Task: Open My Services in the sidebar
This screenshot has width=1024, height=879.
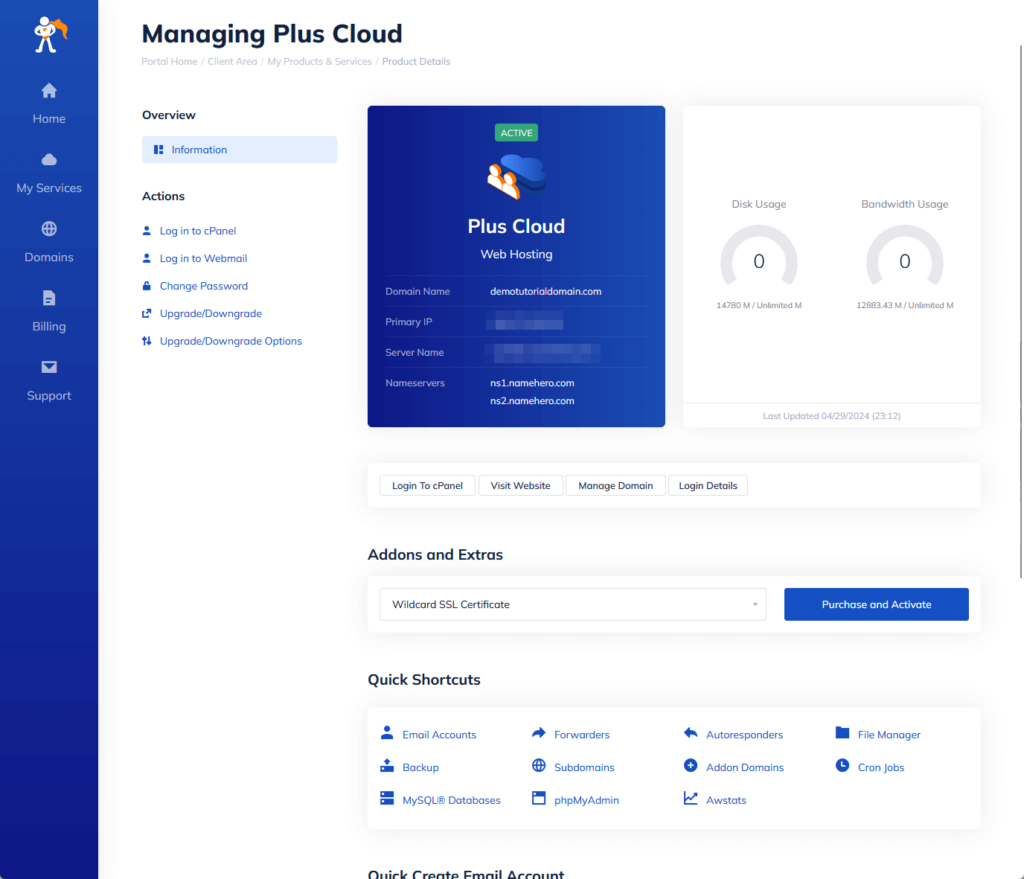Action: tap(49, 172)
